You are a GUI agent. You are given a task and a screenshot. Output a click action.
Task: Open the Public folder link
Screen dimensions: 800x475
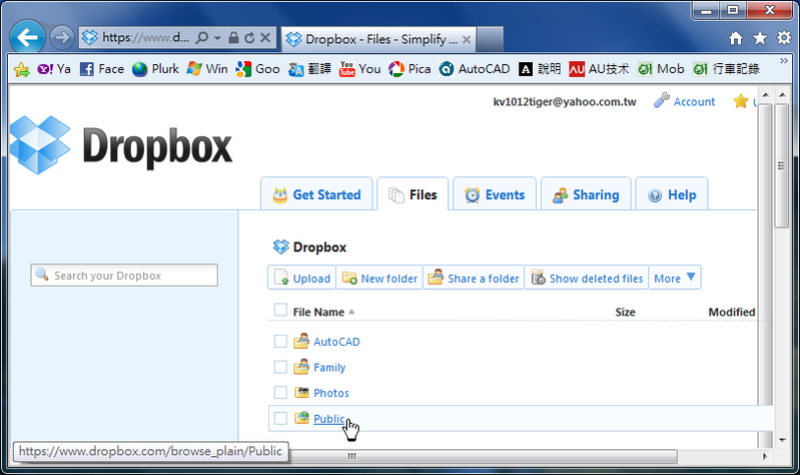(x=329, y=419)
